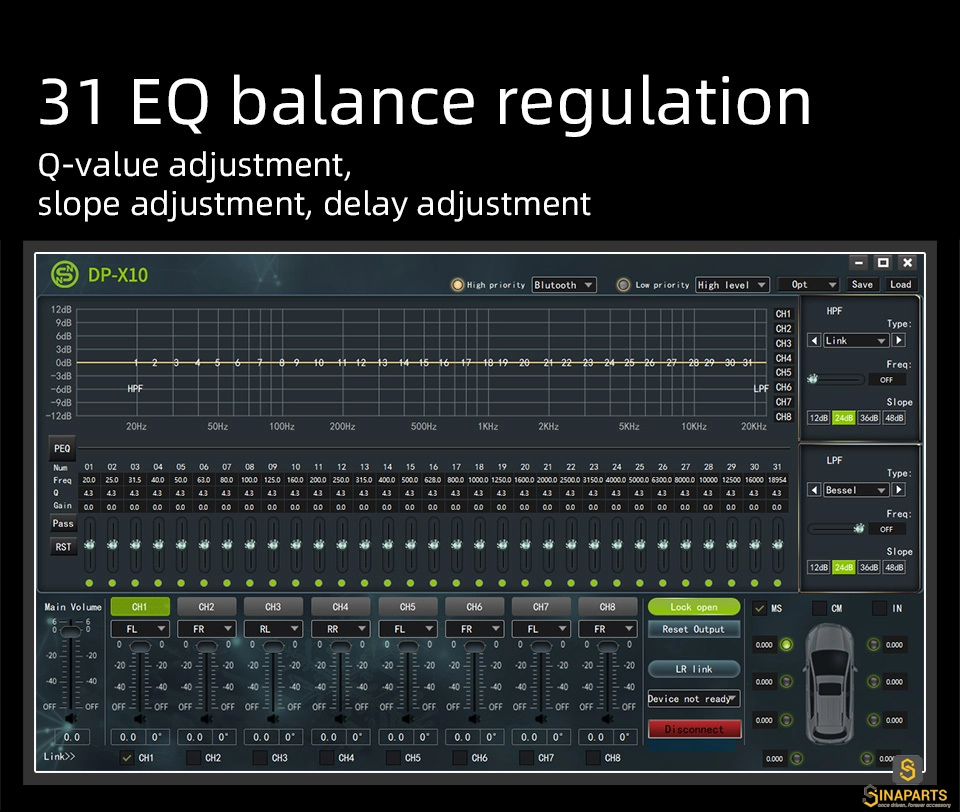Select the CH8 channel tab

click(608, 607)
